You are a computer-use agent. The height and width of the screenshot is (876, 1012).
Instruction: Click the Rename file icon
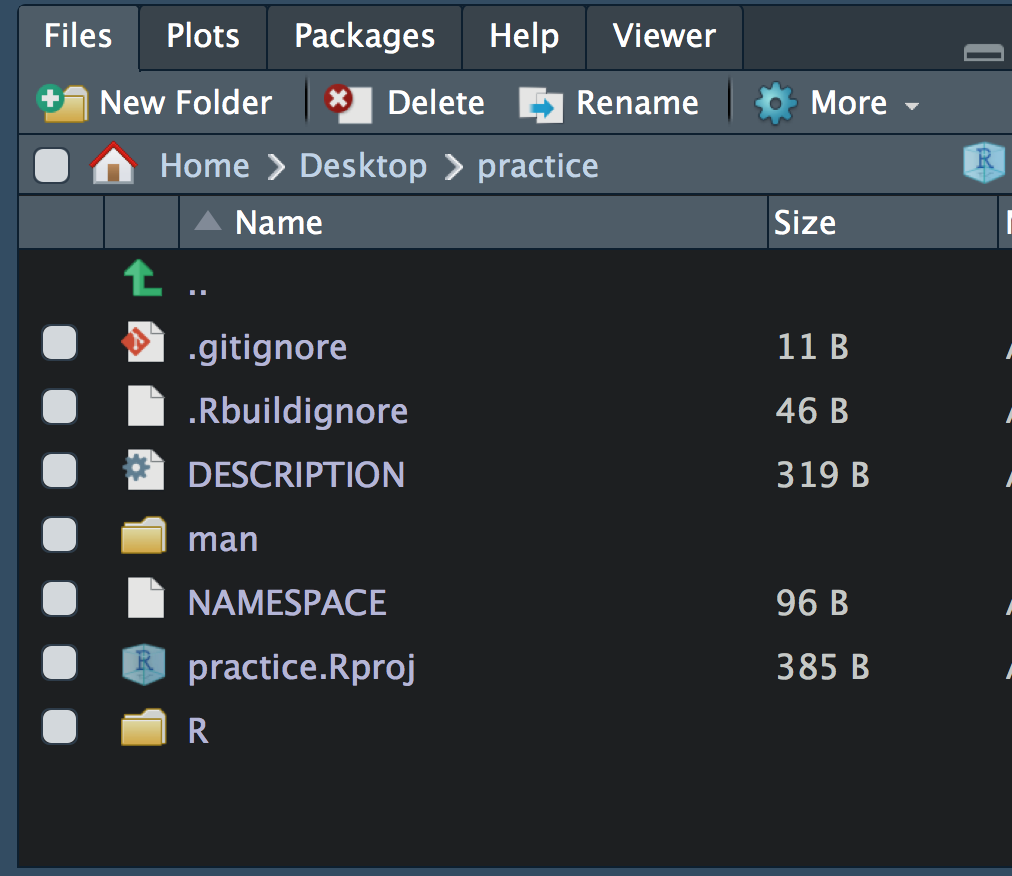click(x=541, y=105)
